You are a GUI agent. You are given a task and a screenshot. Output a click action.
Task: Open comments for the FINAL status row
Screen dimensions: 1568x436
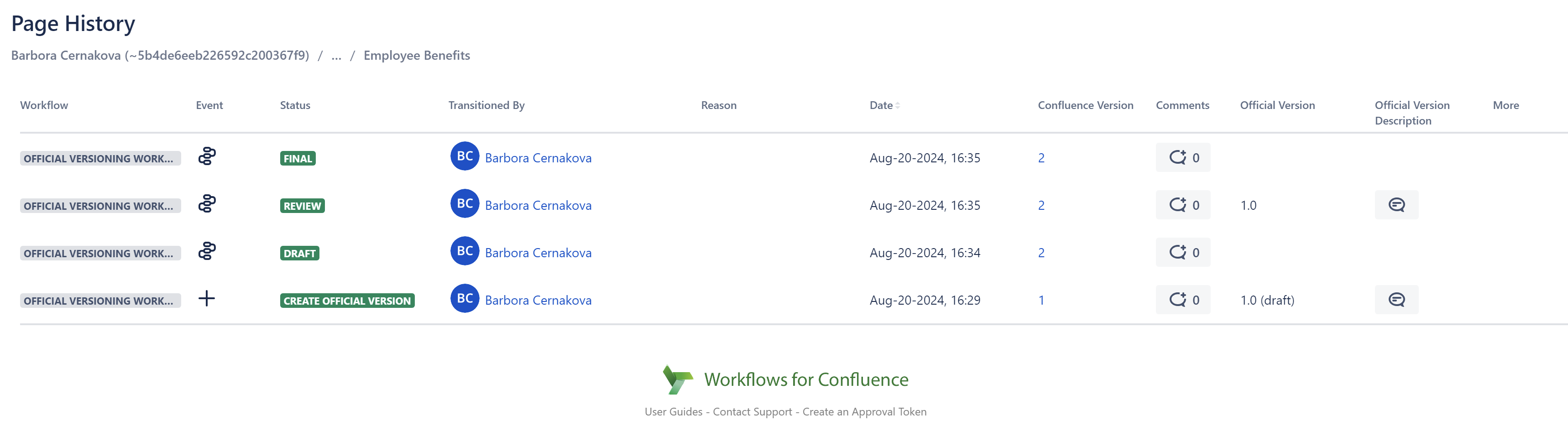tap(1182, 157)
